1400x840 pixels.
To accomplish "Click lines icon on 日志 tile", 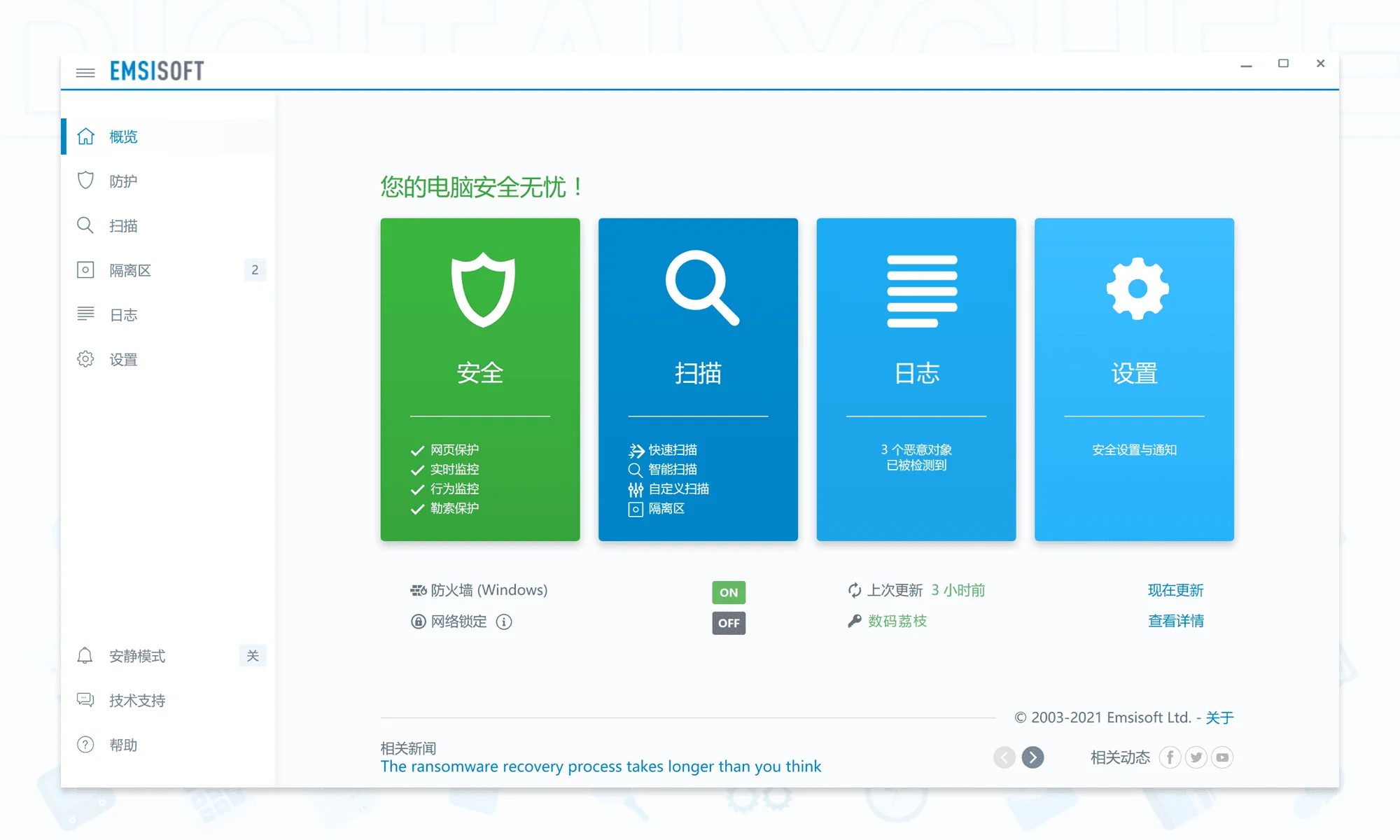I will [922, 291].
